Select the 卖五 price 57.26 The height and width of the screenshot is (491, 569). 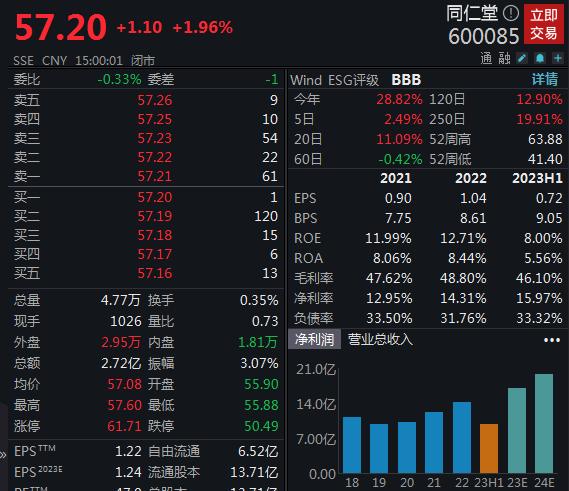(x=155, y=100)
